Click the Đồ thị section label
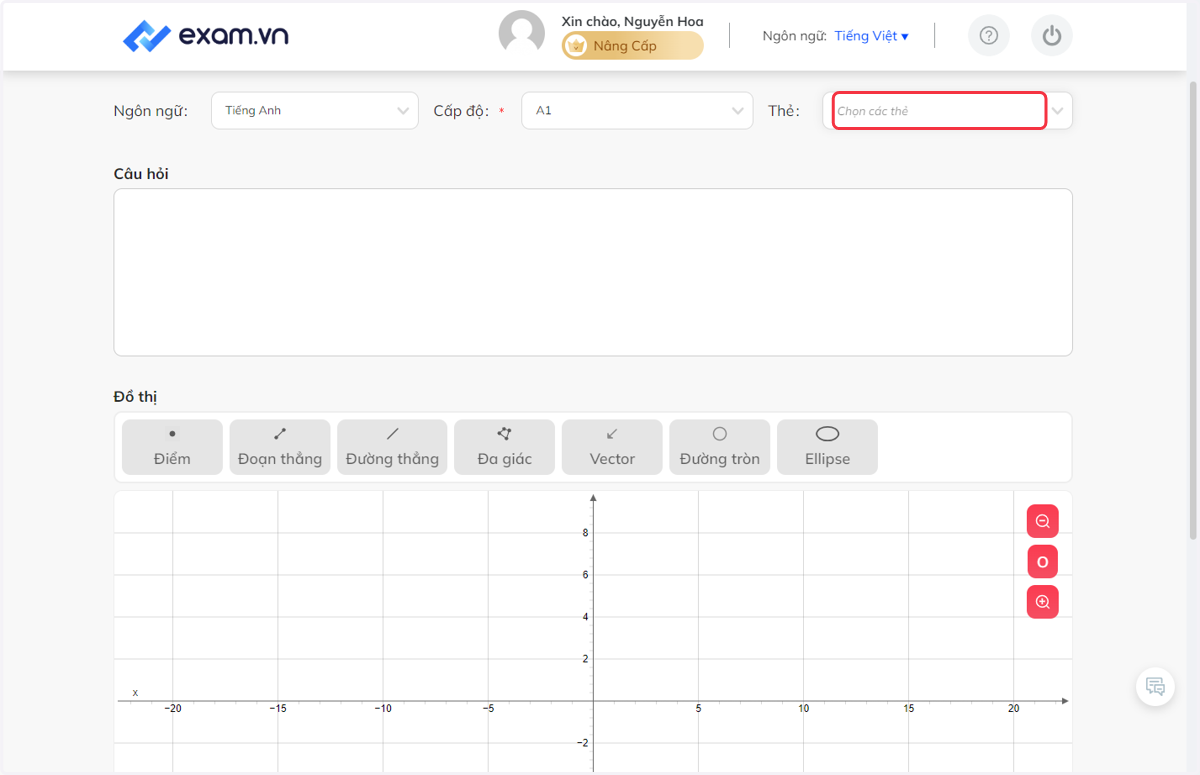Screen dimensions: 1200x775 coord(136,397)
